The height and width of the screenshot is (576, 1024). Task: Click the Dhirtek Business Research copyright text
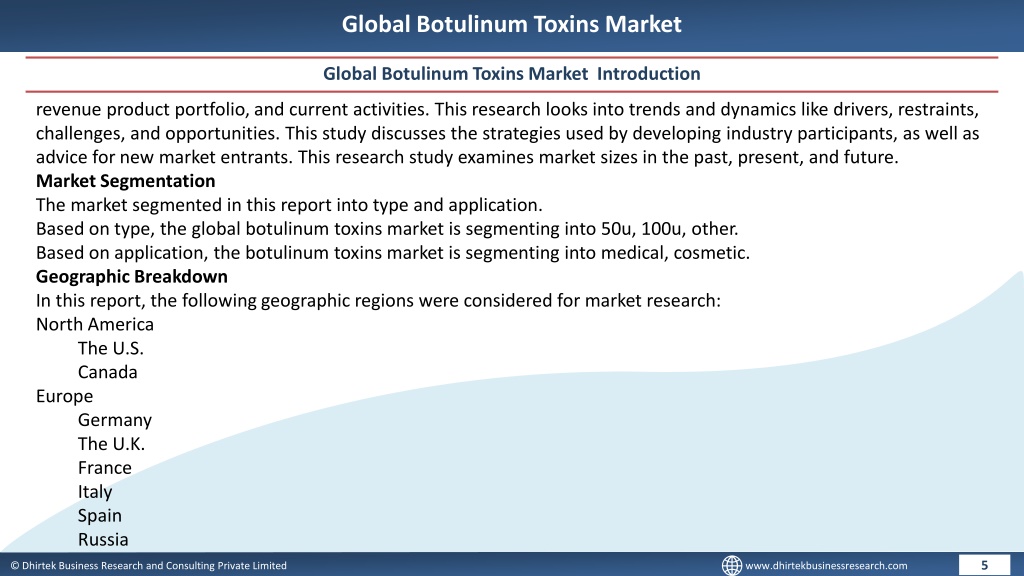tap(148, 566)
